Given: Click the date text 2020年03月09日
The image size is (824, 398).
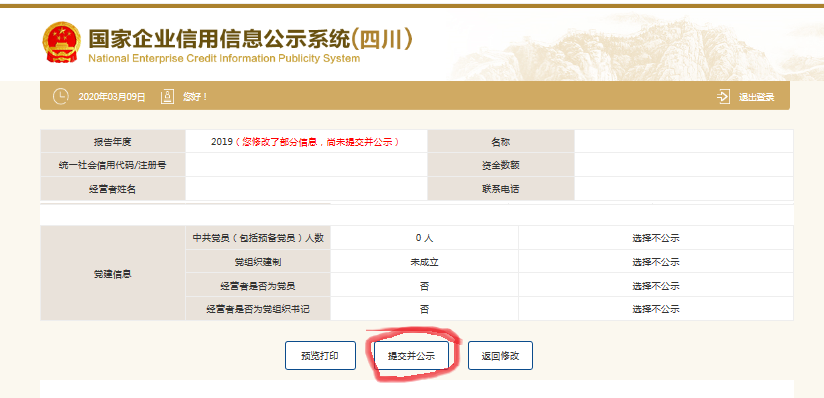Looking at the screenshot, I should (x=112, y=97).
